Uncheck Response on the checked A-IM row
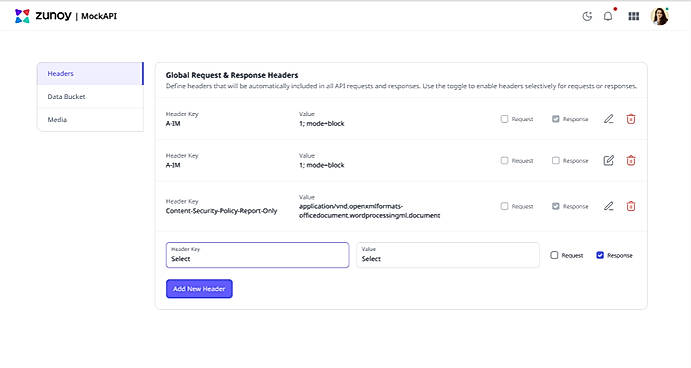 [556, 119]
